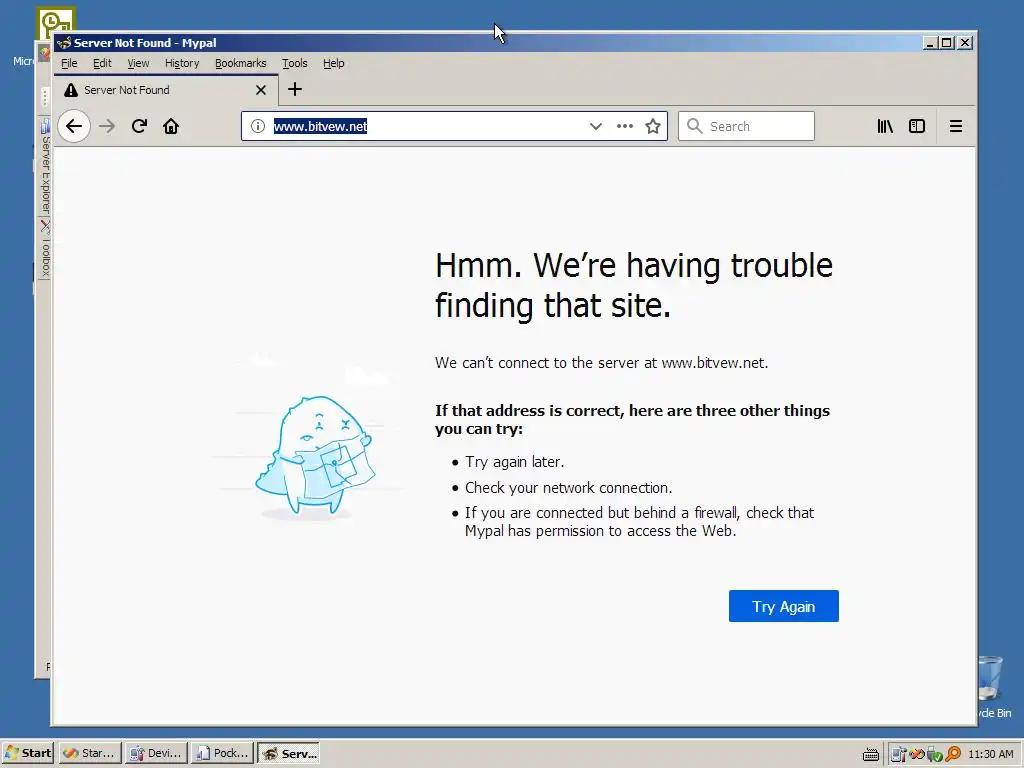
Task: Click the Serv... taskbar button
Action: [288, 753]
